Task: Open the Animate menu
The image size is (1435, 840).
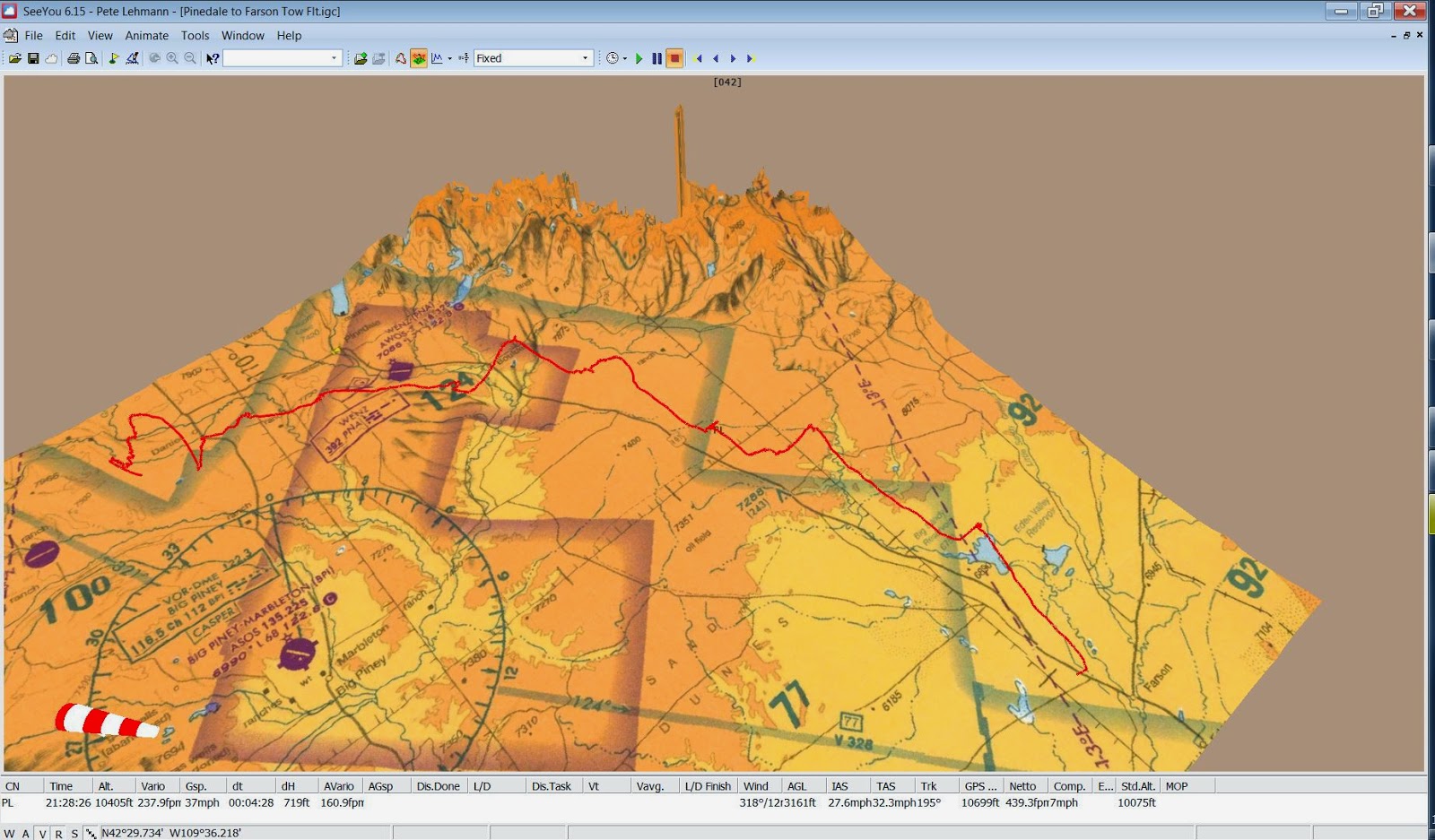Action: click(147, 36)
